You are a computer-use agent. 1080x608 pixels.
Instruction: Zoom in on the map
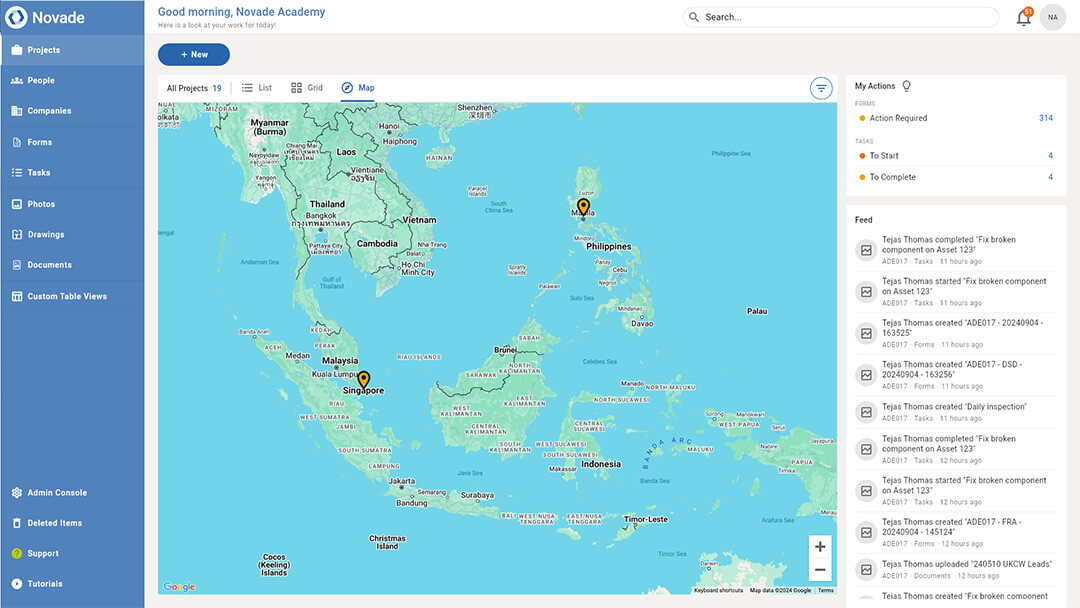[820, 545]
